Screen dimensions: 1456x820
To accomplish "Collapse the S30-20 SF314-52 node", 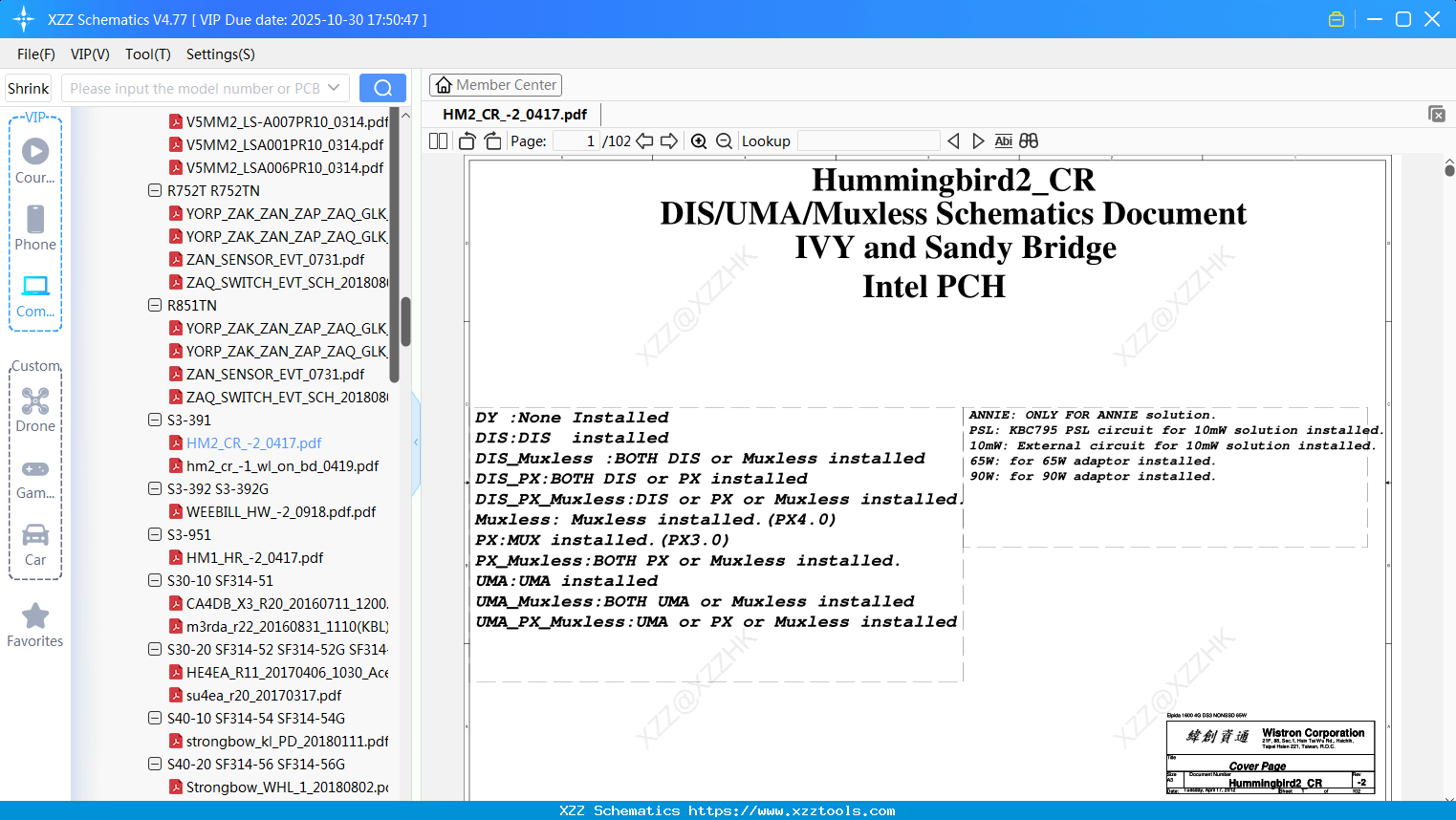I will click(x=155, y=649).
